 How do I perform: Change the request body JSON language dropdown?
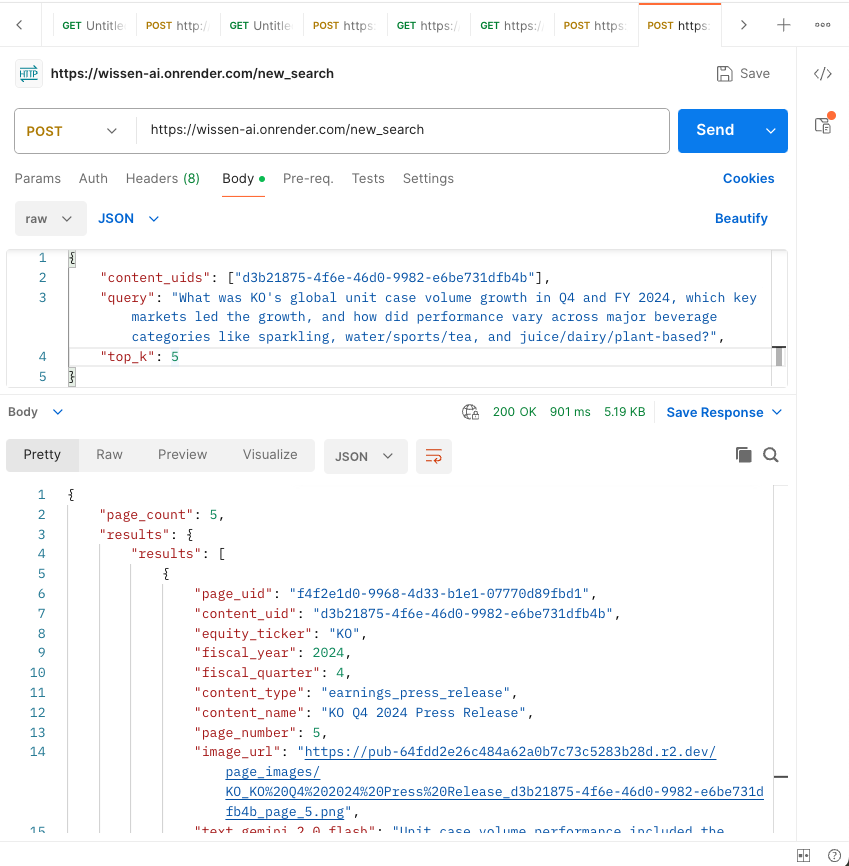point(128,219)
